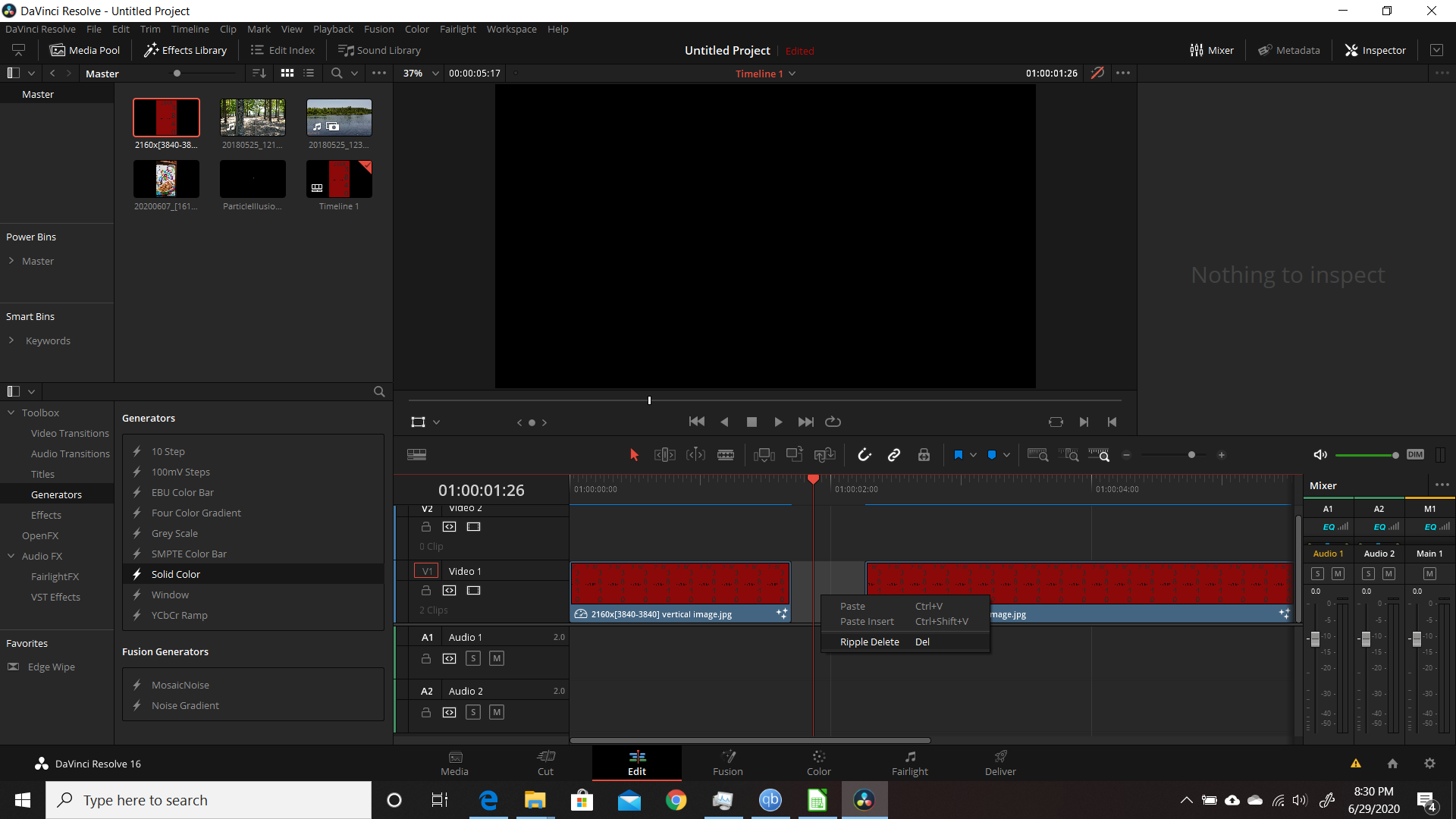Open Timeline View Options icon
The height and width of the screenshot is (819, 1456).
(x=416, y=455)
